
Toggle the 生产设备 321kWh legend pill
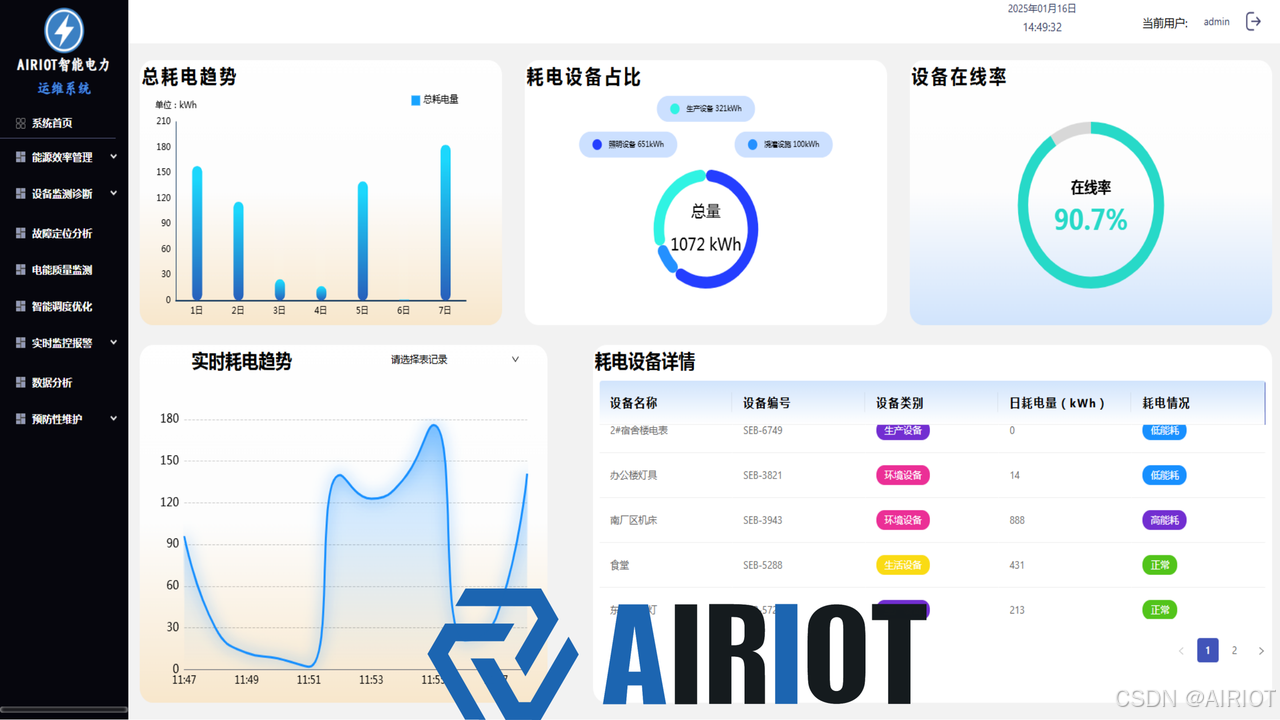tap(706, 109)
